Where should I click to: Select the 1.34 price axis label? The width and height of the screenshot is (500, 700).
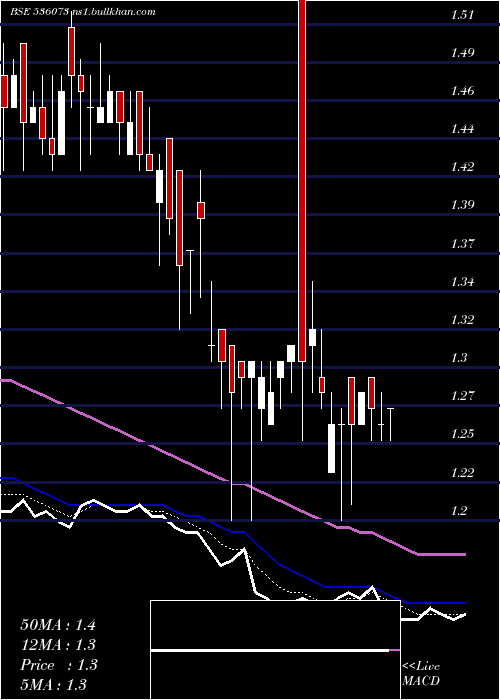tap(462, 282)
